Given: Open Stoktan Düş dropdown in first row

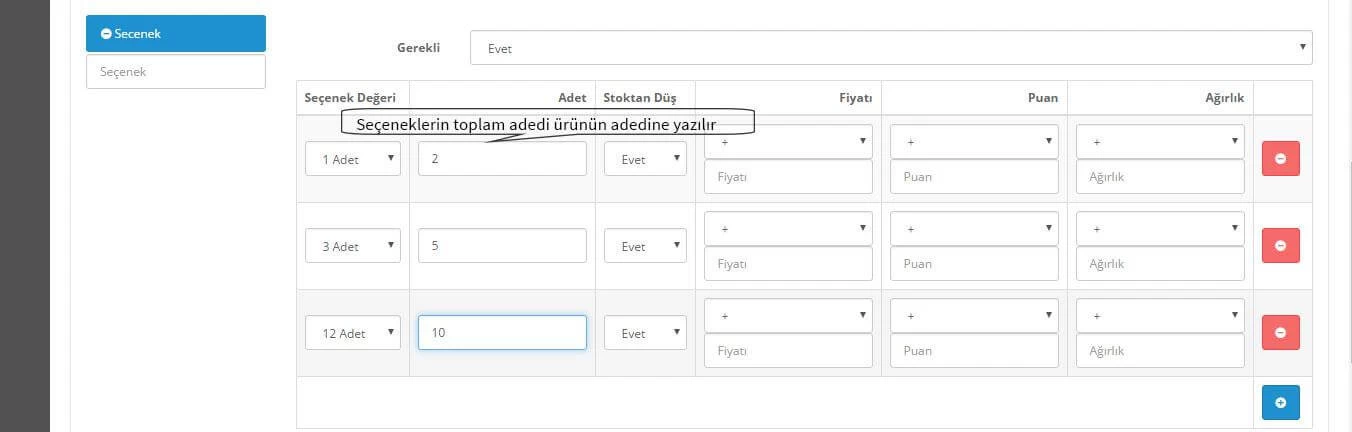Looking at the screenshot, I should [645, 159].
